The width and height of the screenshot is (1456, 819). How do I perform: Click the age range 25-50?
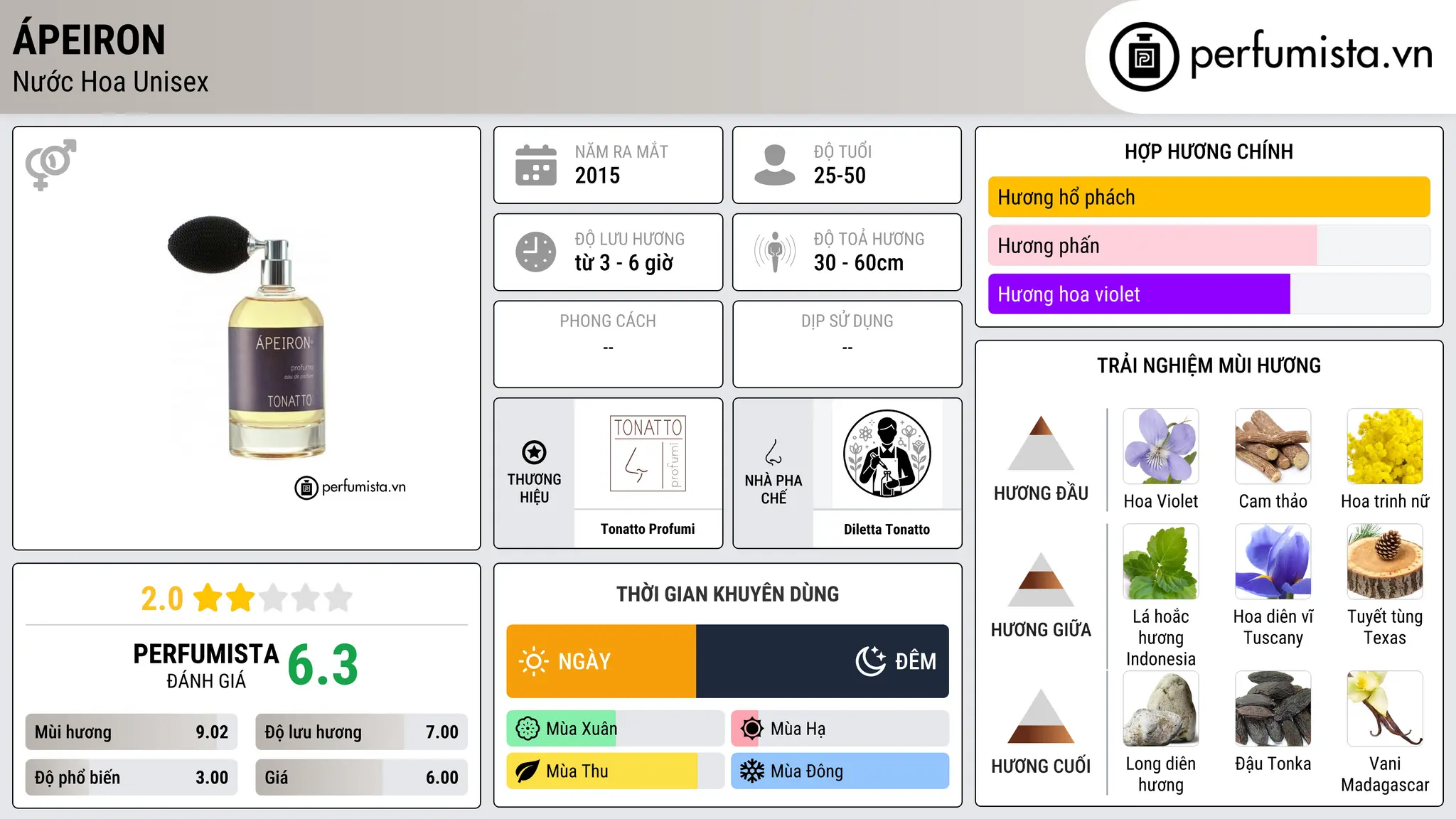coord(840,176)
